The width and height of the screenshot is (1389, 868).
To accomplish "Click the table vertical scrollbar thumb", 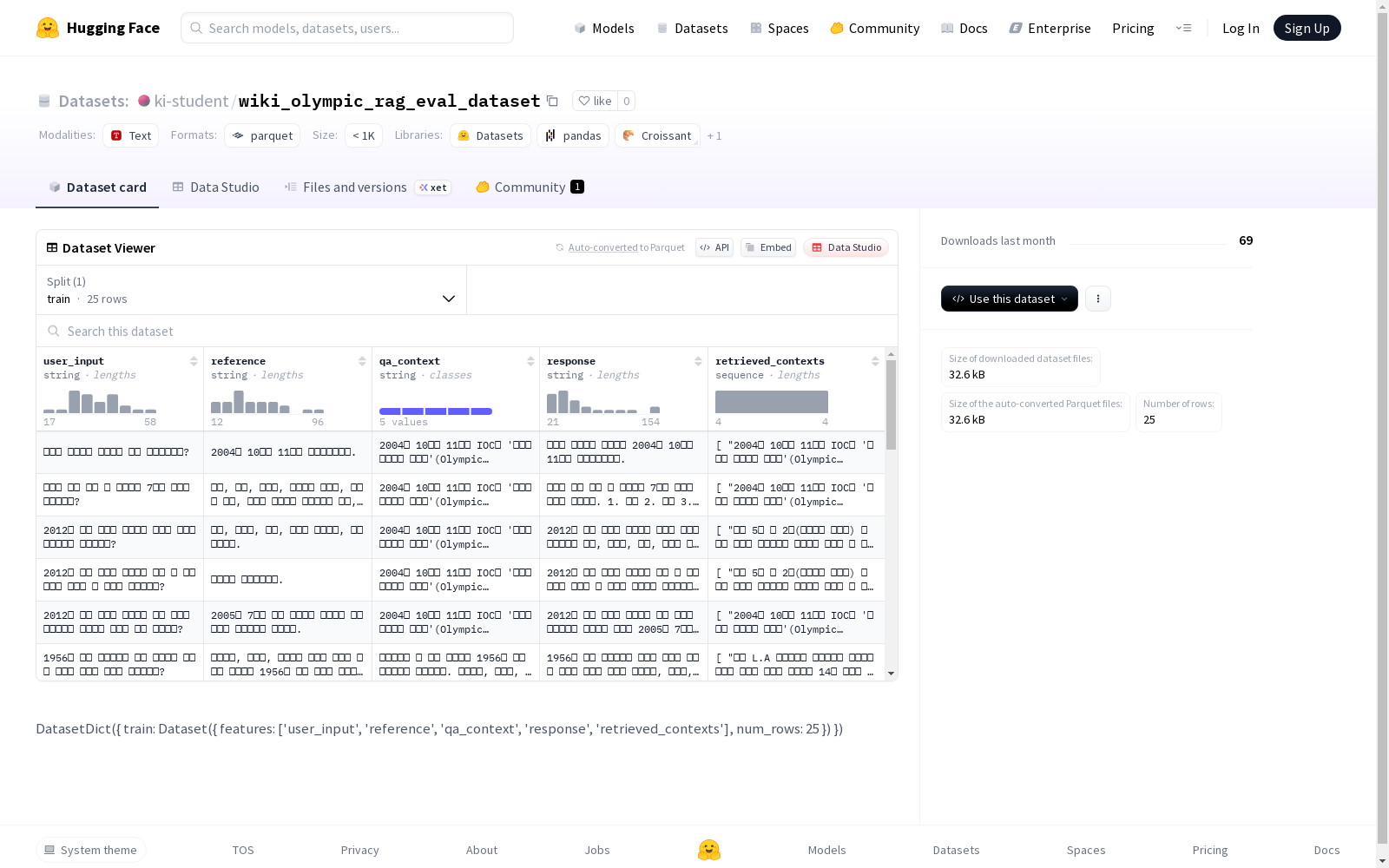I will point(891,404).
